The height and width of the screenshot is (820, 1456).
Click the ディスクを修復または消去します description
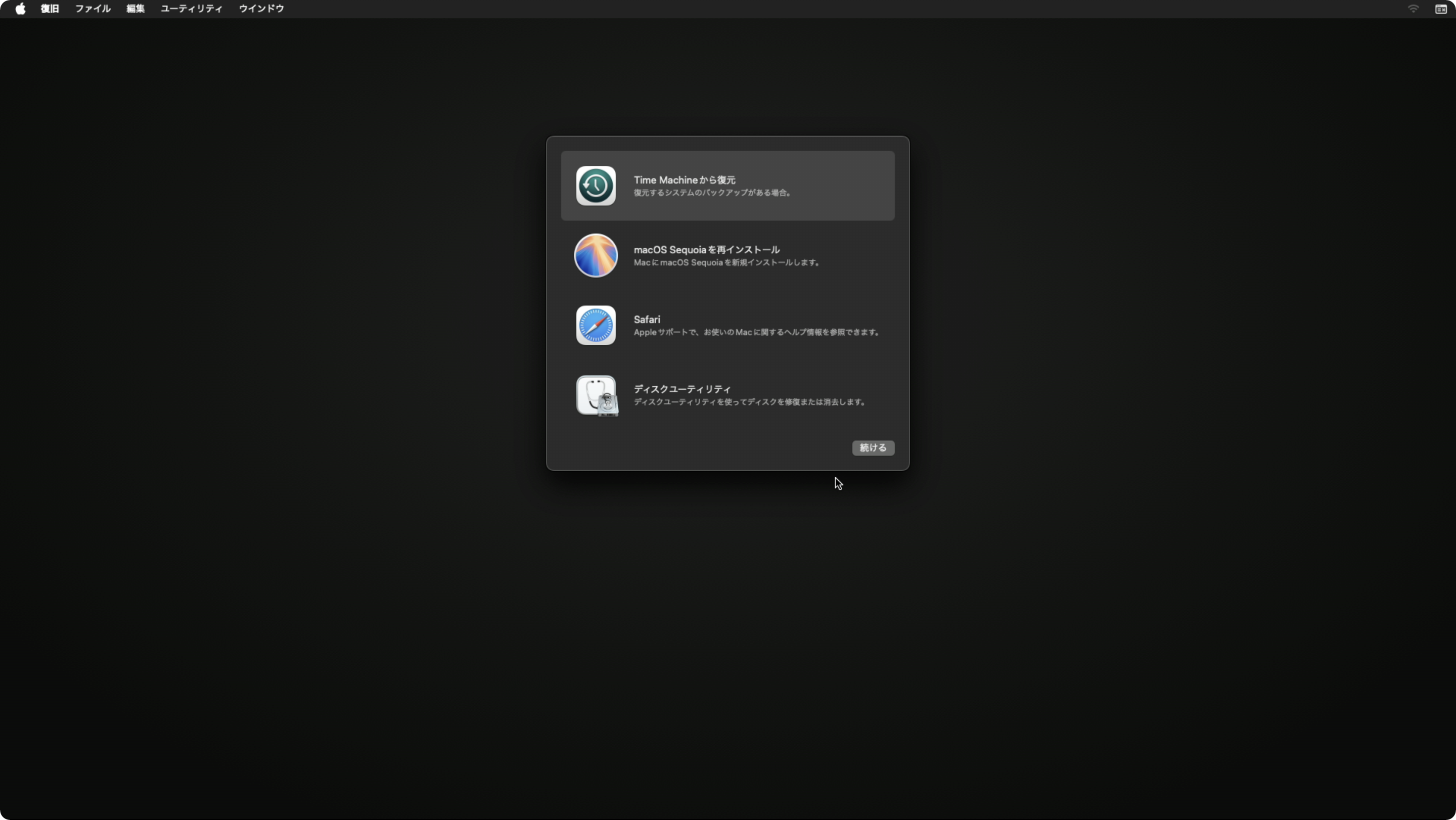[x=750, y=402]
